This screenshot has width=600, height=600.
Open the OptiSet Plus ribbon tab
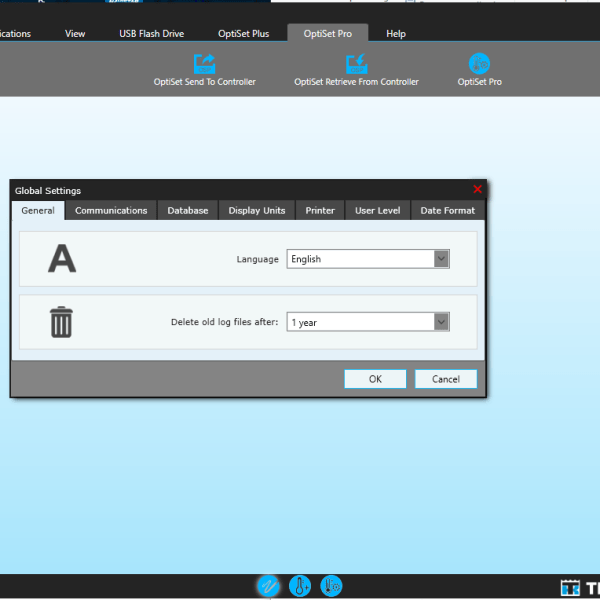(x=243, y=34)
